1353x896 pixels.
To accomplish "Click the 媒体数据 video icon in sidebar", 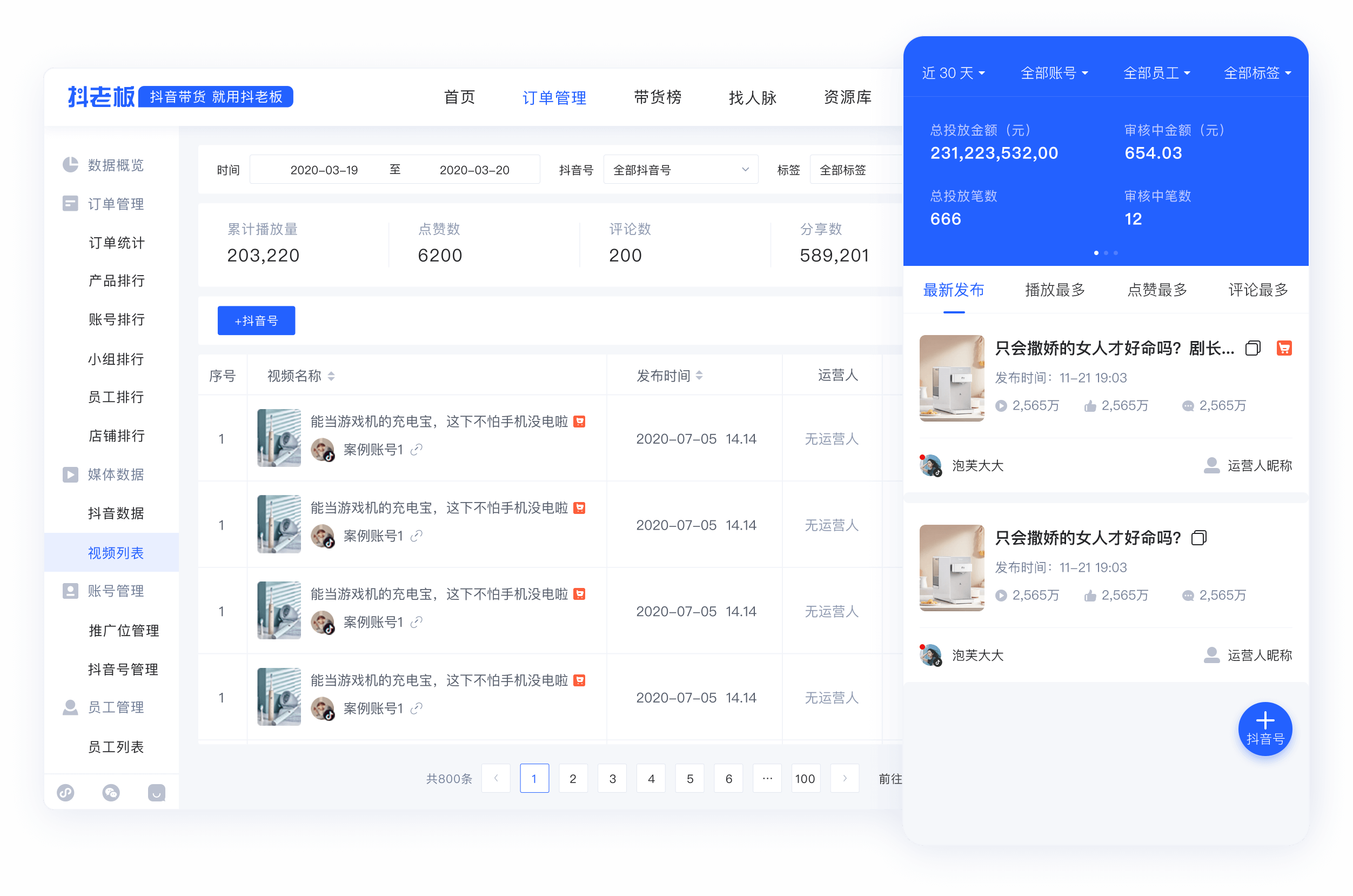I will [70, 474].
